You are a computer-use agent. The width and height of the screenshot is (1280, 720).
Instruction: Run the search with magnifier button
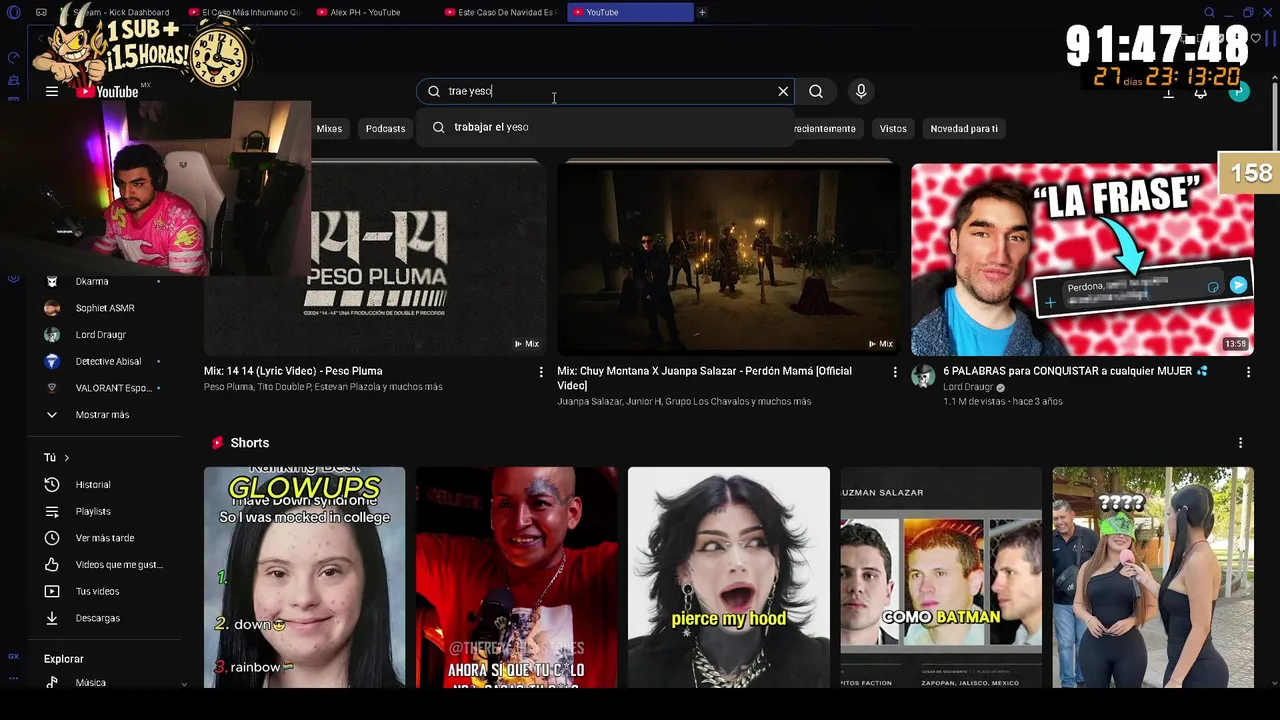click(x=816, y=91)
